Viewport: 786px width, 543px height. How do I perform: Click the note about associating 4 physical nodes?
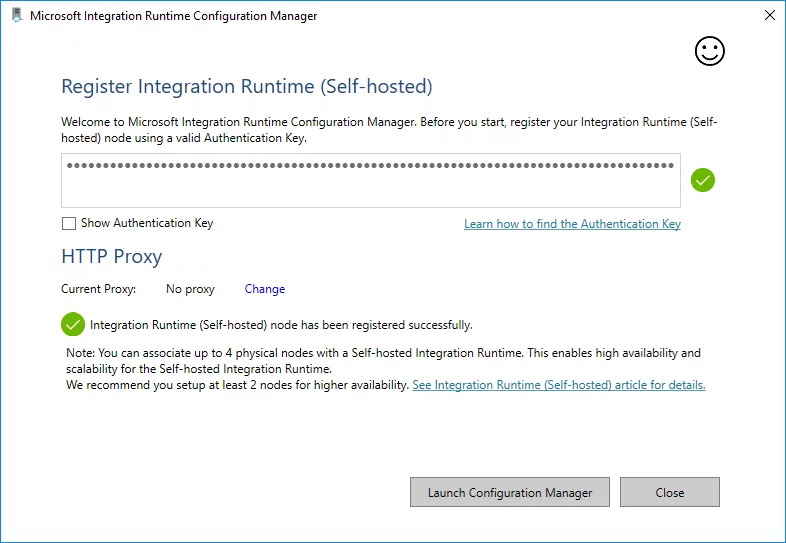coord(380,360)
